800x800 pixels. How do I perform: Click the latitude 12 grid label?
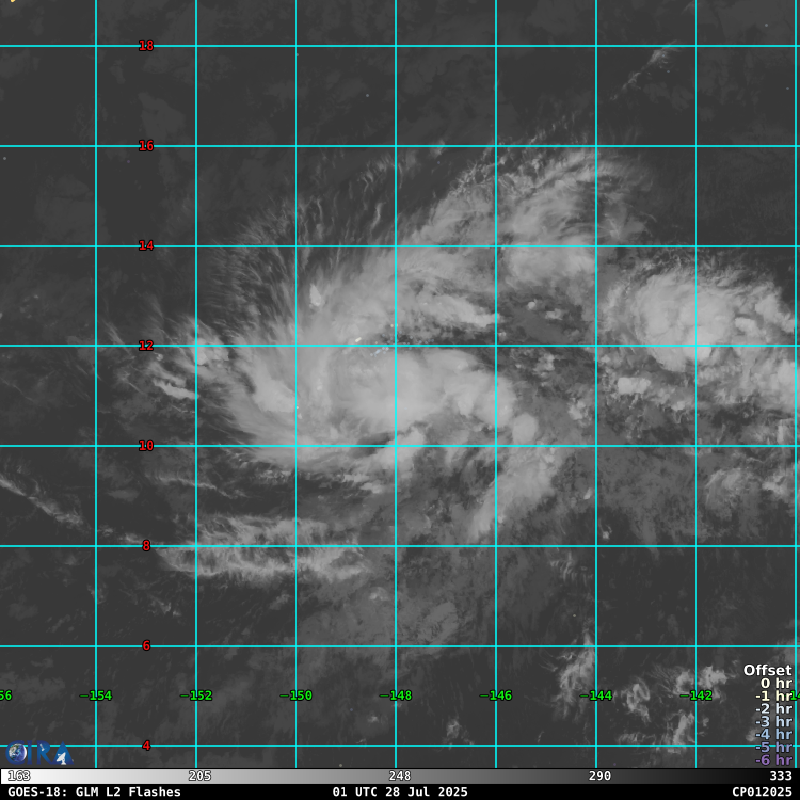pos(146,346)
